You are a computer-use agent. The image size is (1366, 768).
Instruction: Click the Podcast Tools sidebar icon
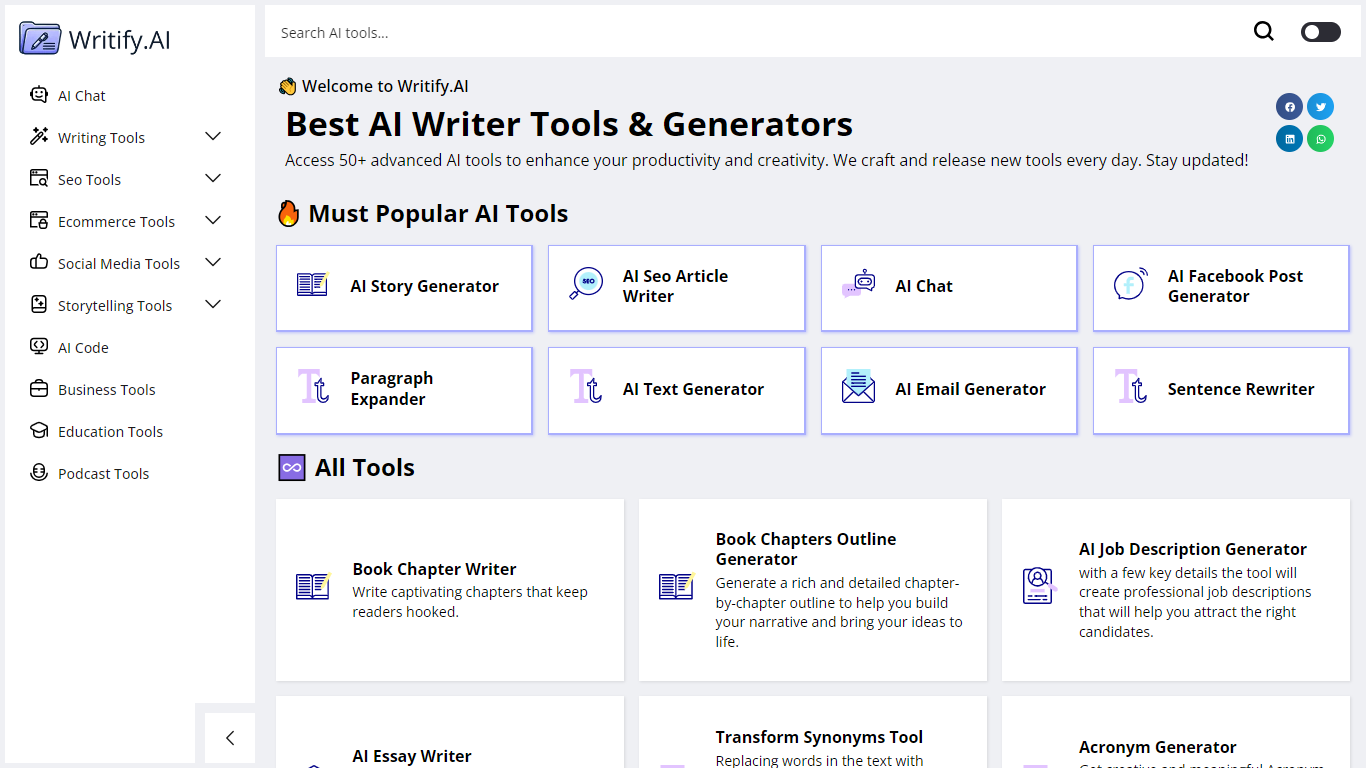tap(39, 473)
